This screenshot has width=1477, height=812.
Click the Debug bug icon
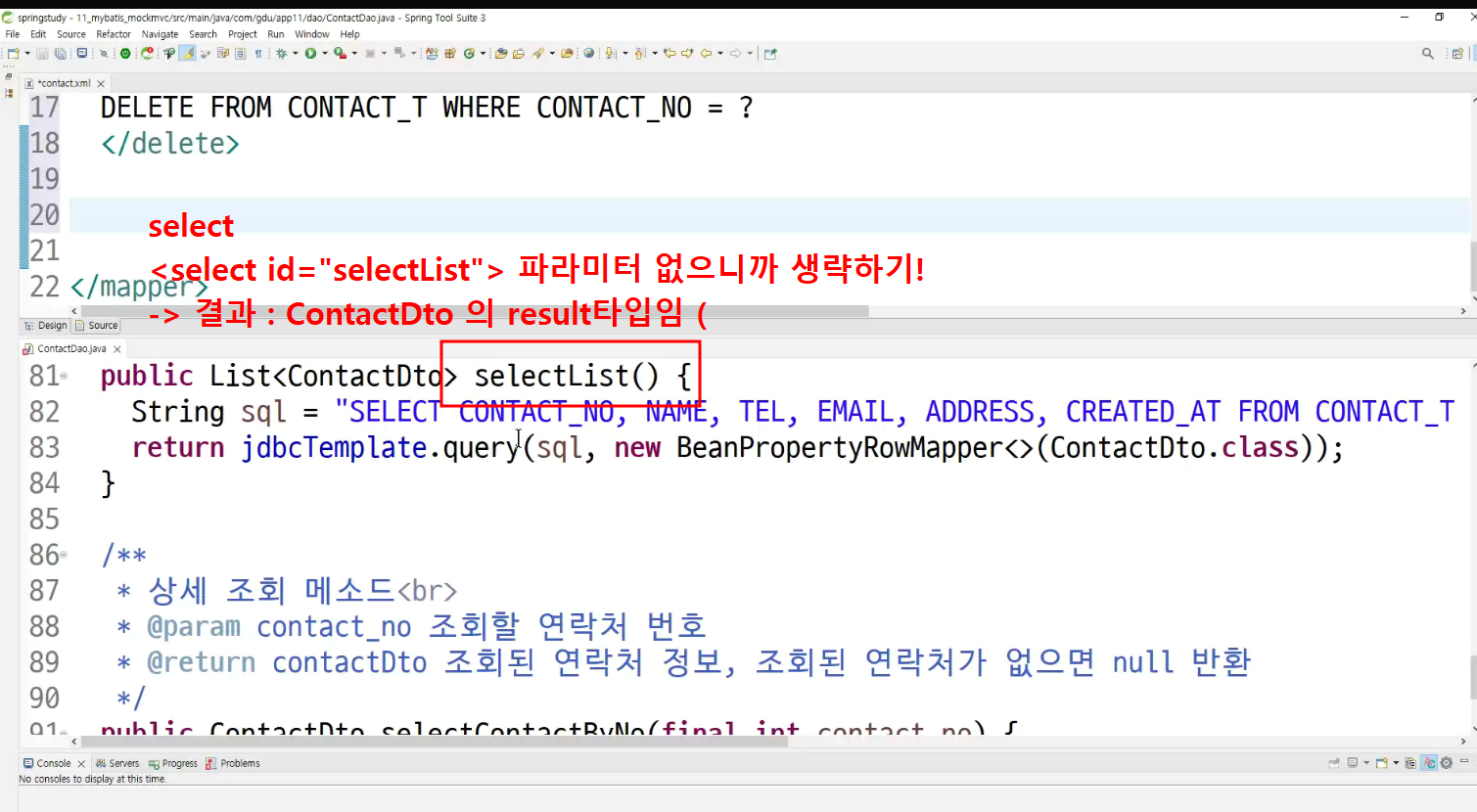pos(281,54)
